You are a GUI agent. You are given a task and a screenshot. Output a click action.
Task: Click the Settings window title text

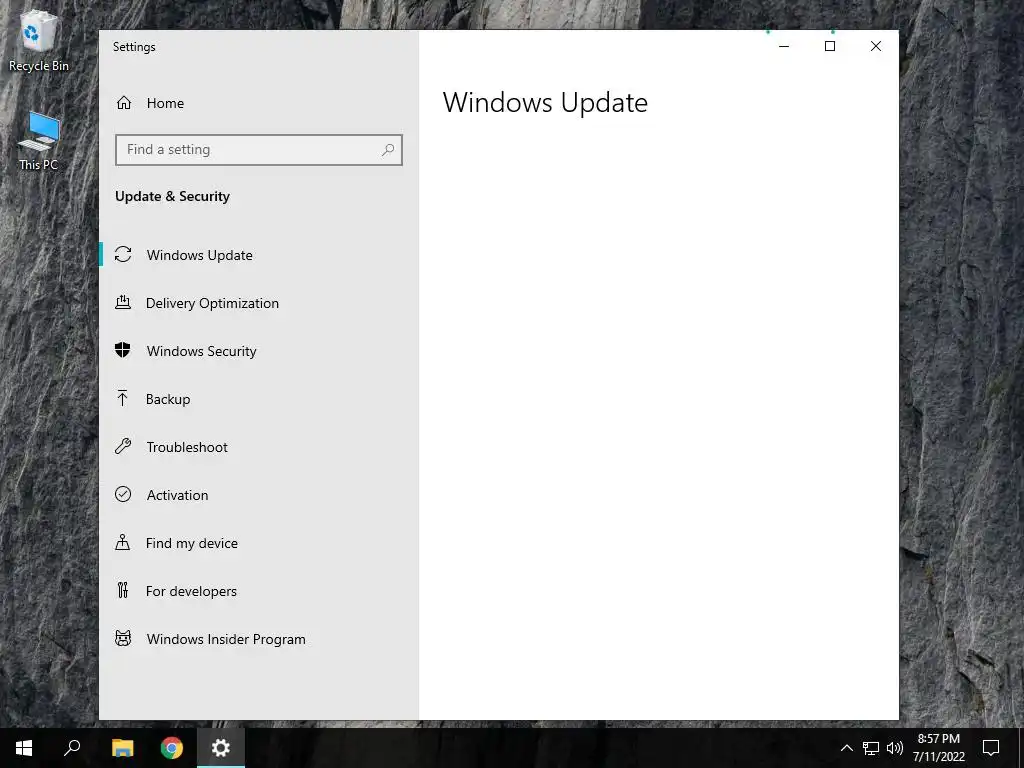pos(134,47)
